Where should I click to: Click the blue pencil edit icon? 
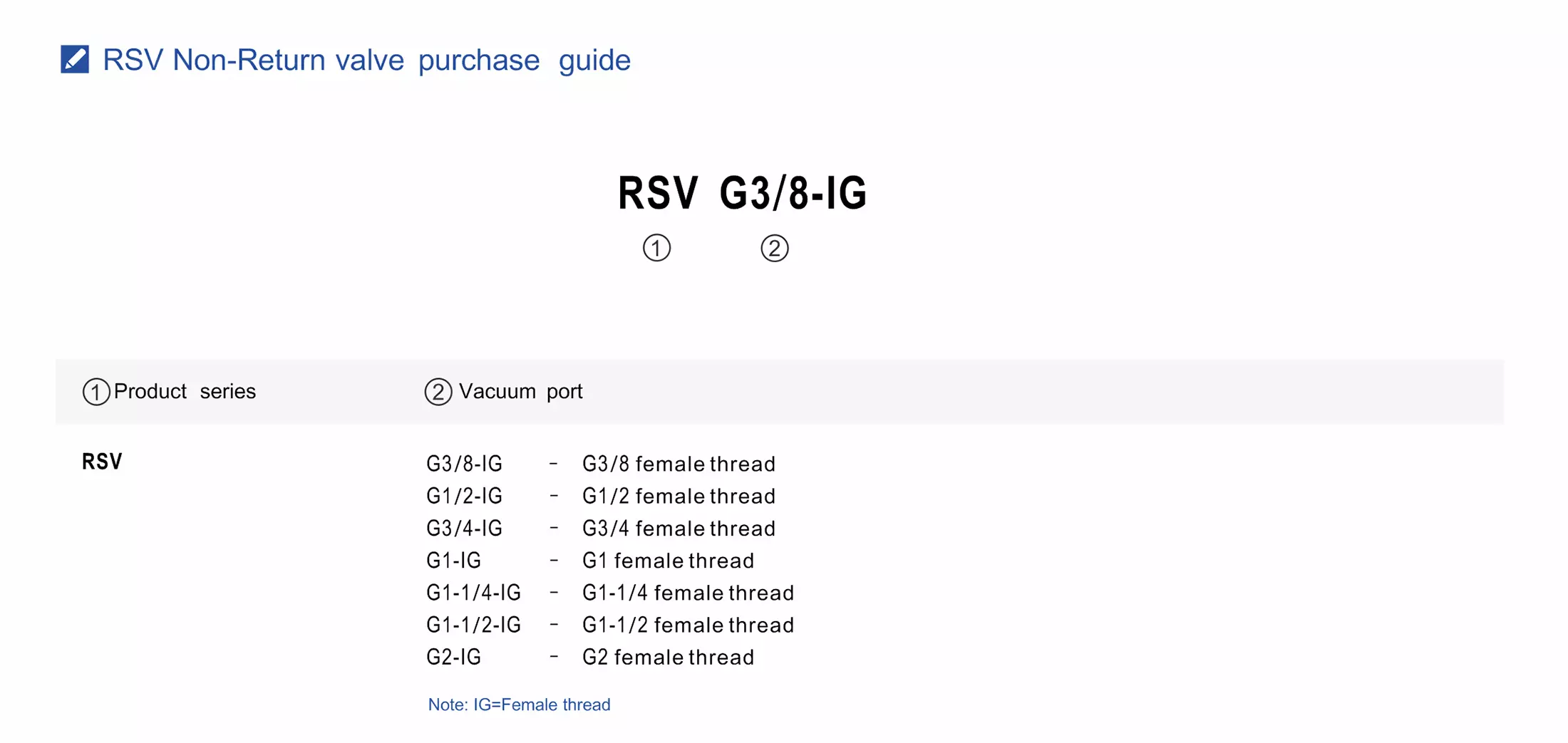tap(75, 59)
